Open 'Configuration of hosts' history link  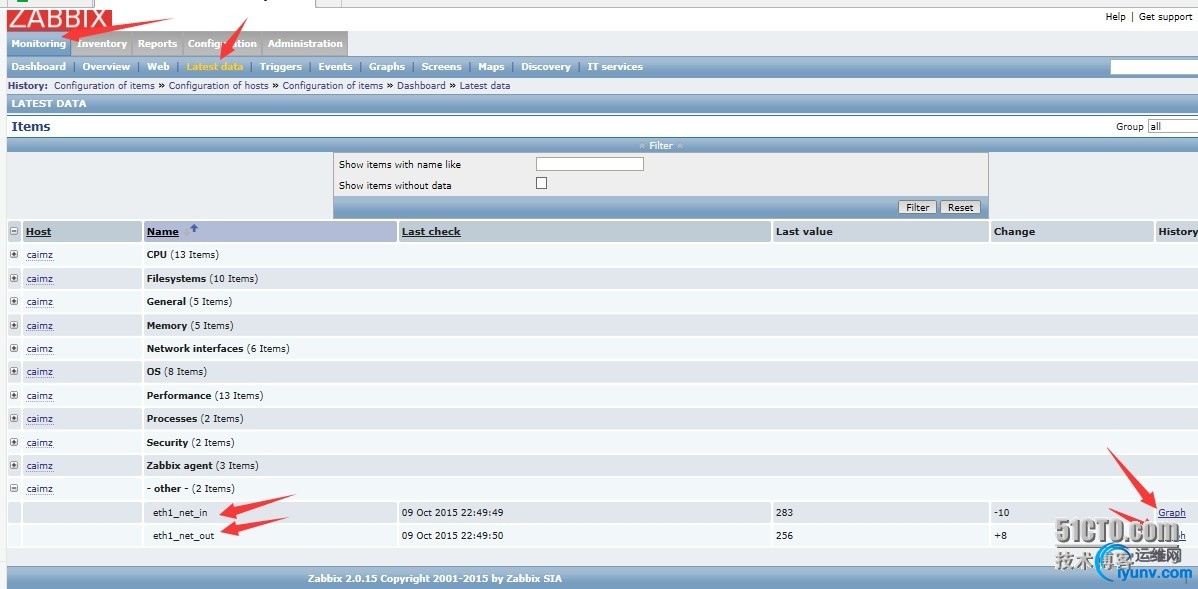(x=219, y=86)
